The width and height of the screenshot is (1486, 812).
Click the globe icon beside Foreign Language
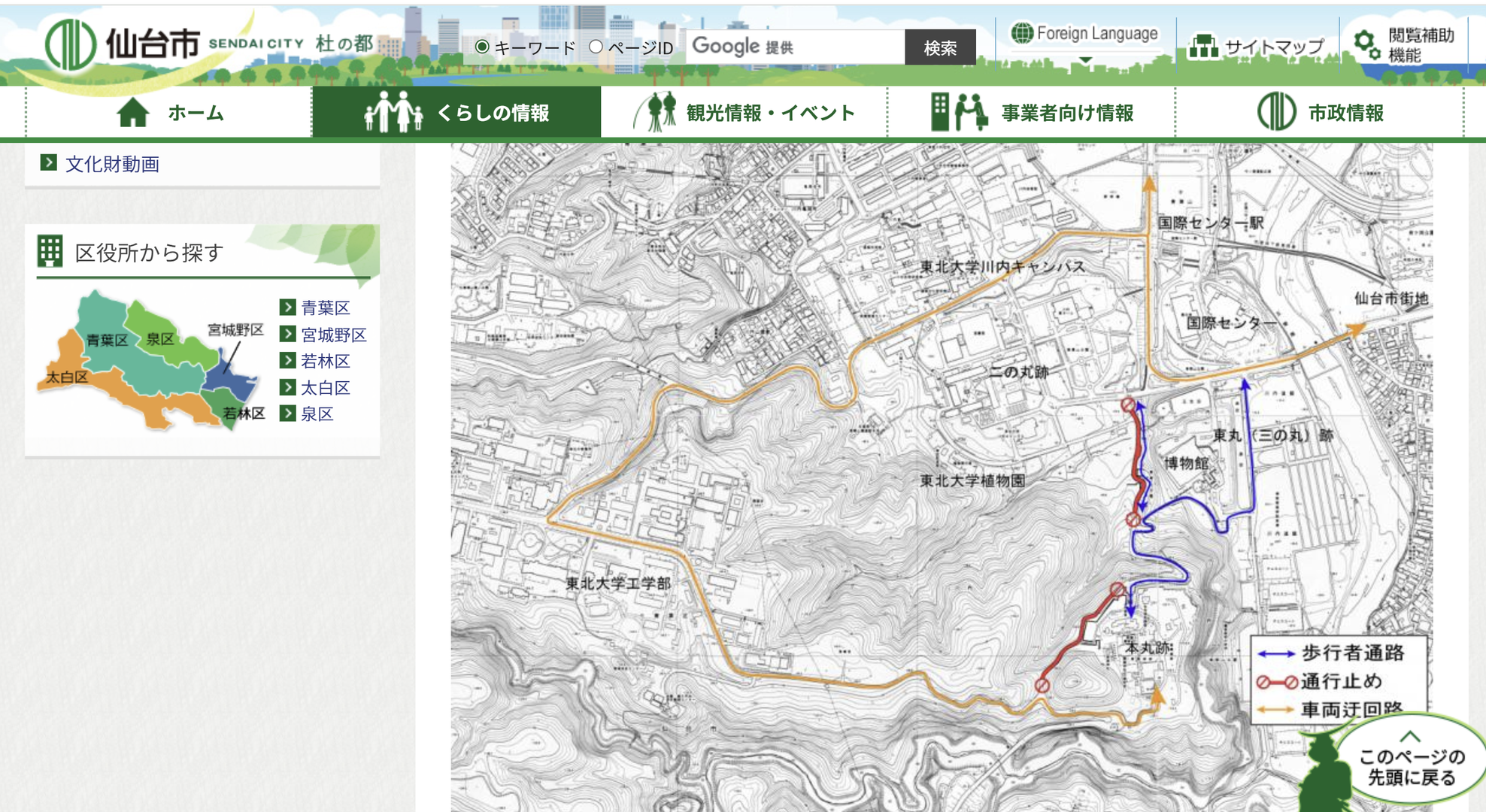point(1021,33)
